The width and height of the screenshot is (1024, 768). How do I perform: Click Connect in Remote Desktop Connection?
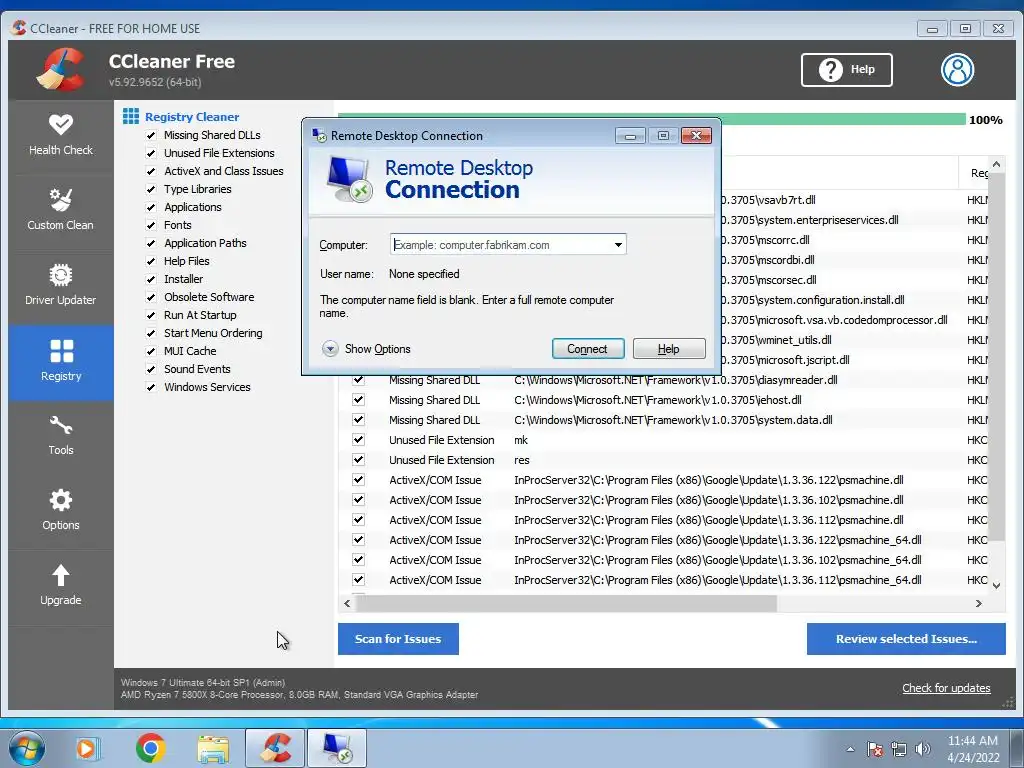coord(588,349)
